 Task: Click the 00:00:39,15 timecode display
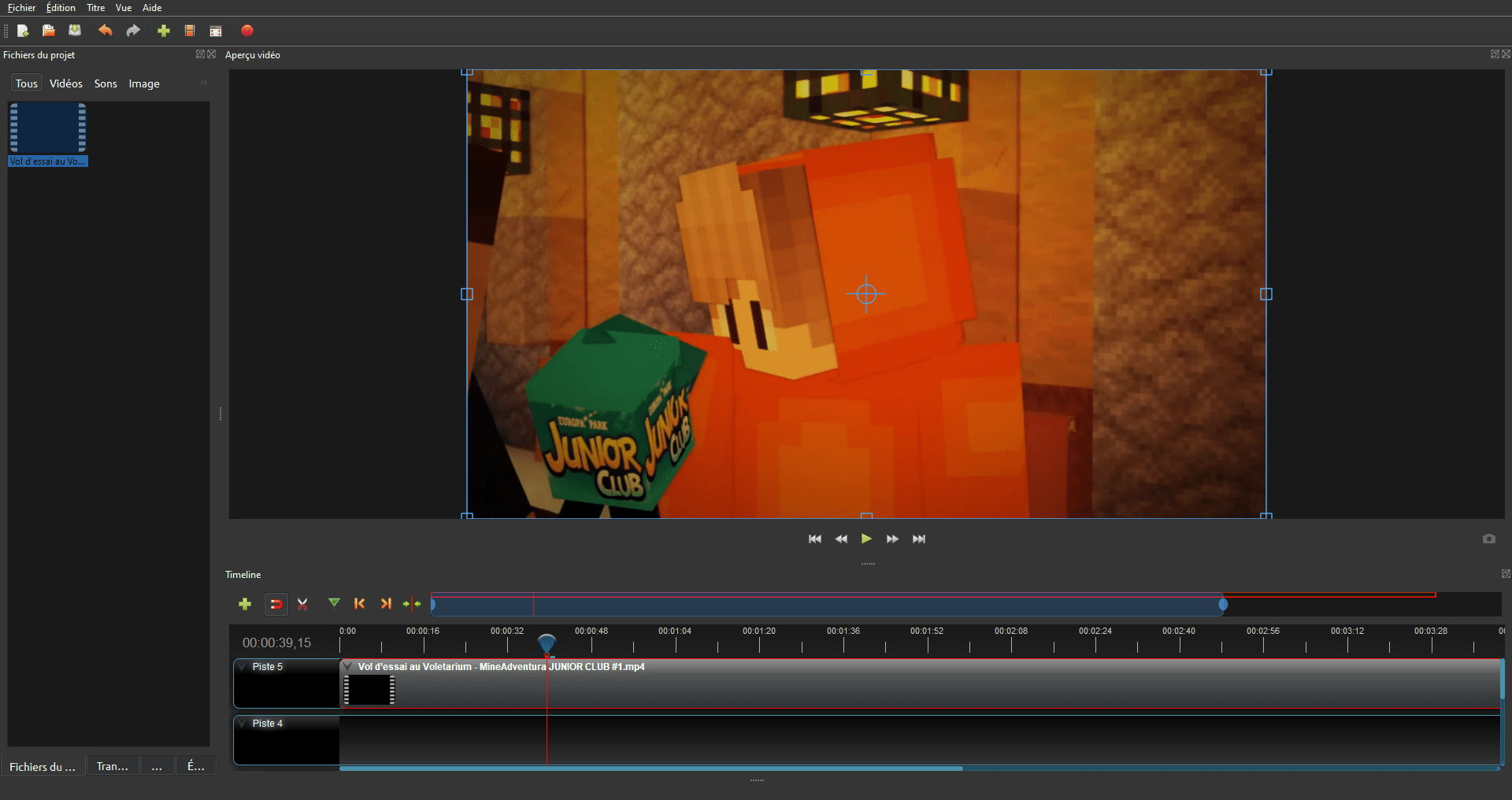tap(276, 643)
